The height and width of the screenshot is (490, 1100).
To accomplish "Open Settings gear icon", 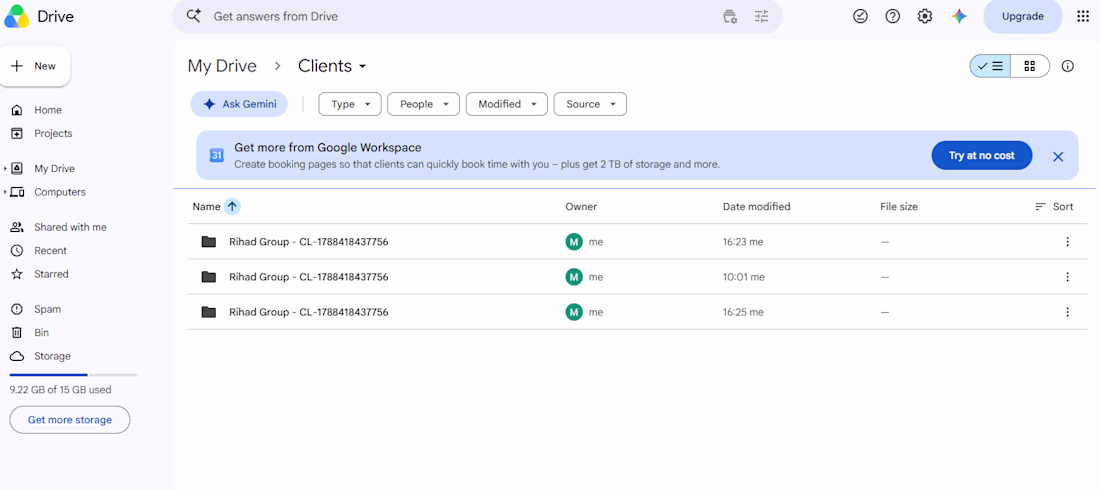I will 925,16.
